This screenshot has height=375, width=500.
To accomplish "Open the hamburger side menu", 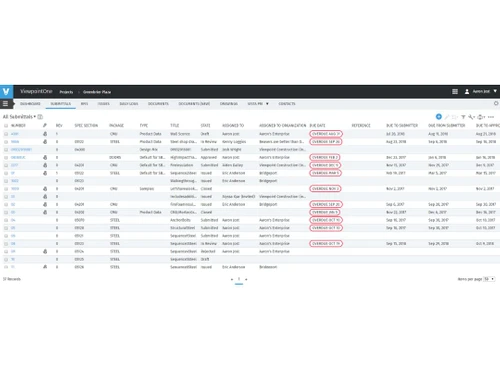I will click(x=5, y=104).
